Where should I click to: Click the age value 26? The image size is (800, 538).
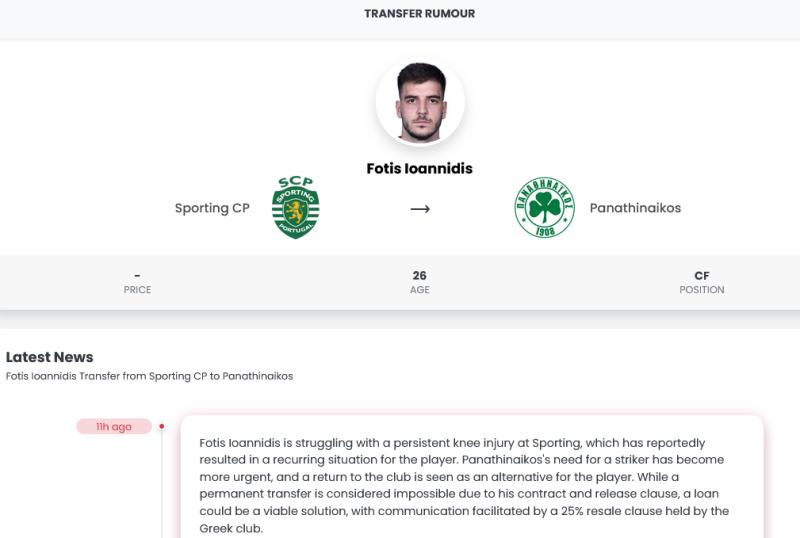click(420, 275)
